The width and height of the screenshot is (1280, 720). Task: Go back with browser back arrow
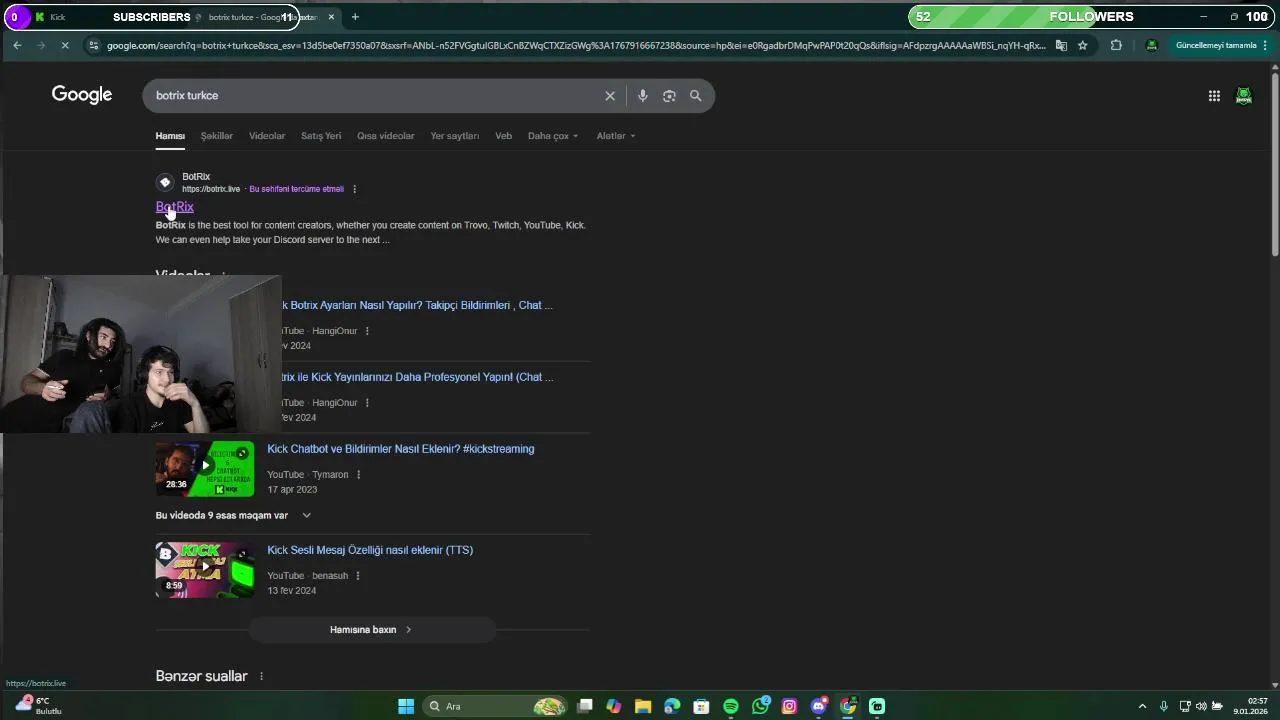(x=17, y=45)
